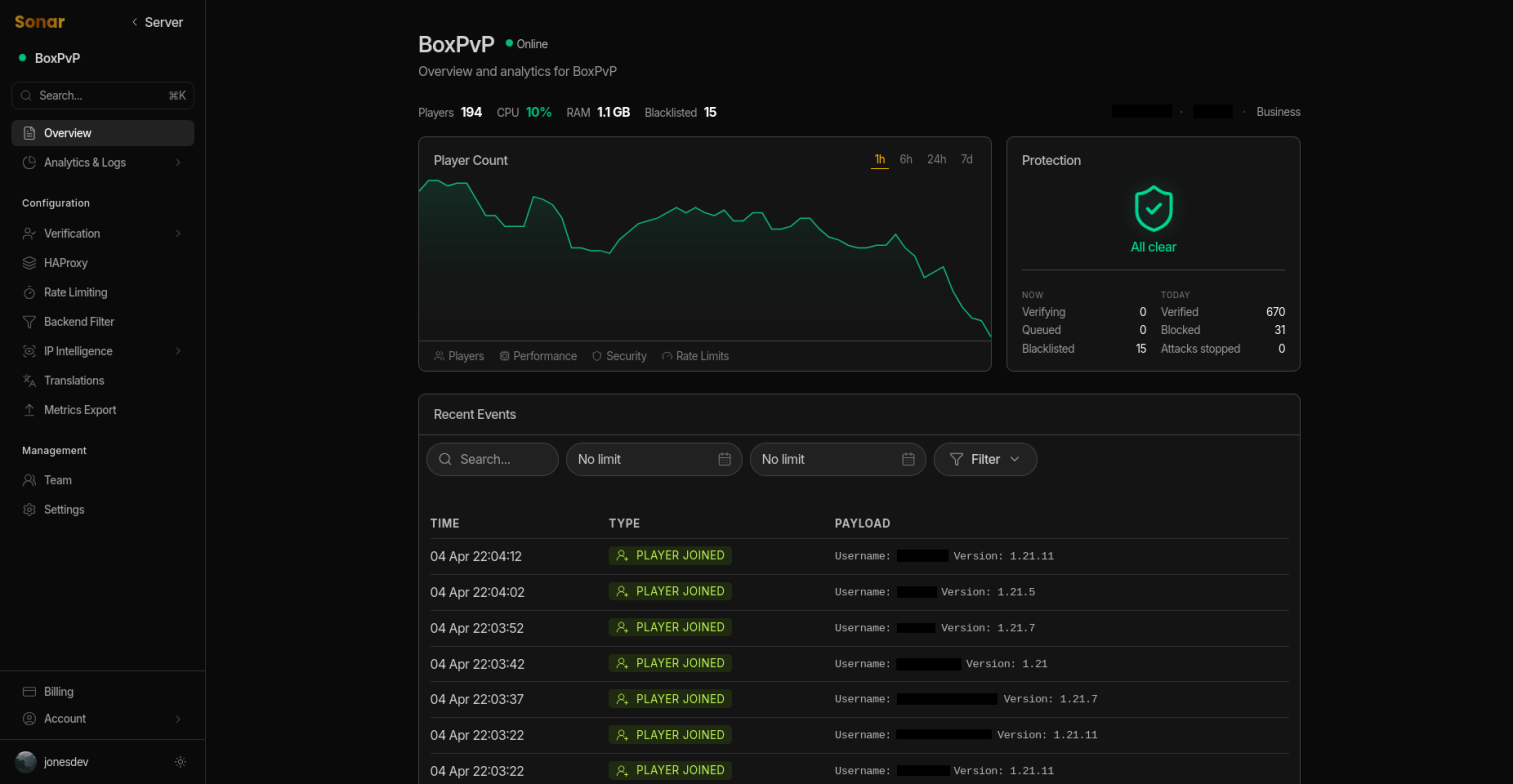Go back to Server list
1513x784 pixels.
tap(157, 22)
